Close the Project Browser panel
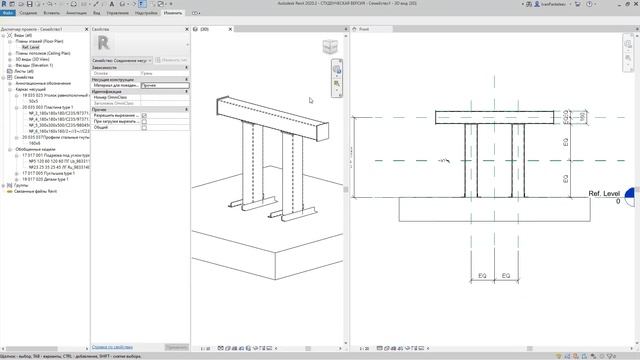The width and height of the screenshot is (640, 360). point(87,29)
